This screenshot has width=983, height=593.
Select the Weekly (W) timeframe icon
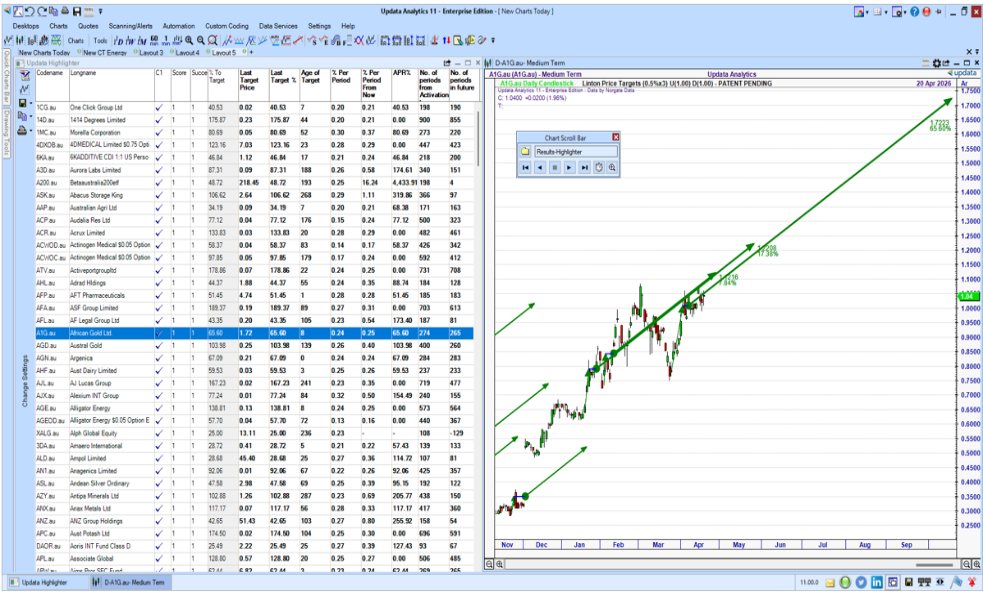[x=130, y=41]
